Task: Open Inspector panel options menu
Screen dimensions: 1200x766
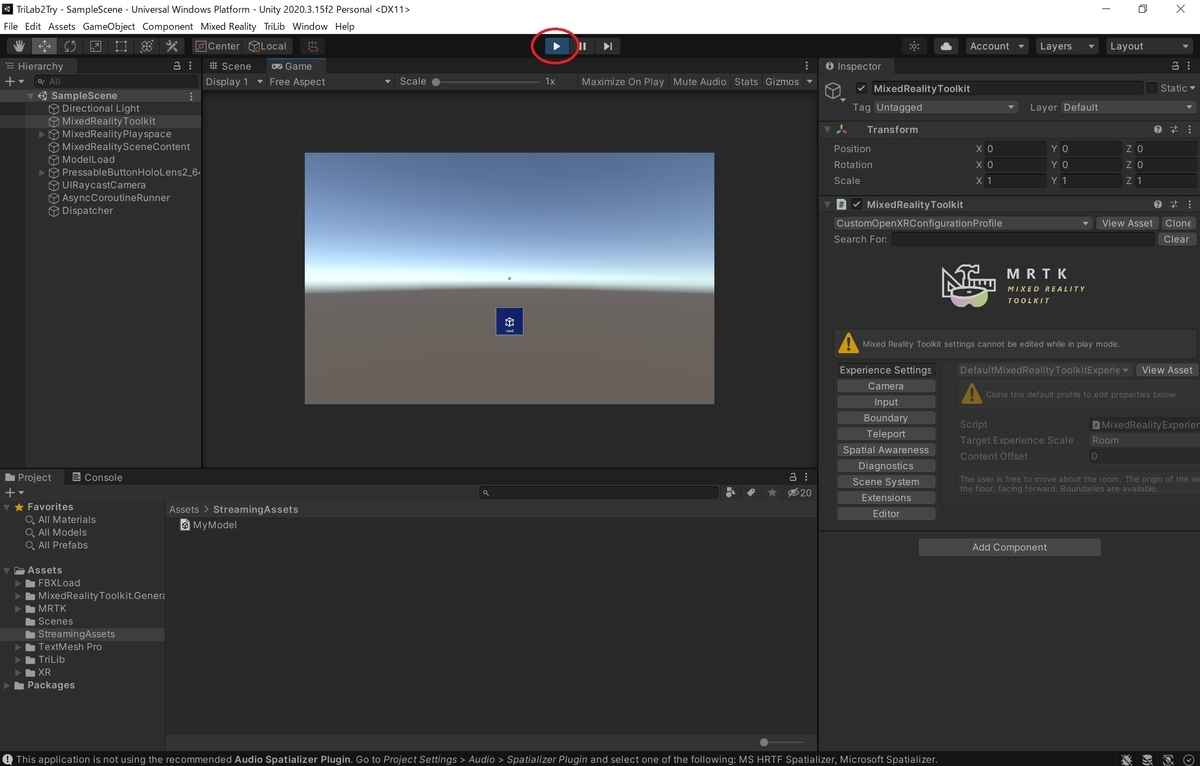Action: [x=1189, y=66]
